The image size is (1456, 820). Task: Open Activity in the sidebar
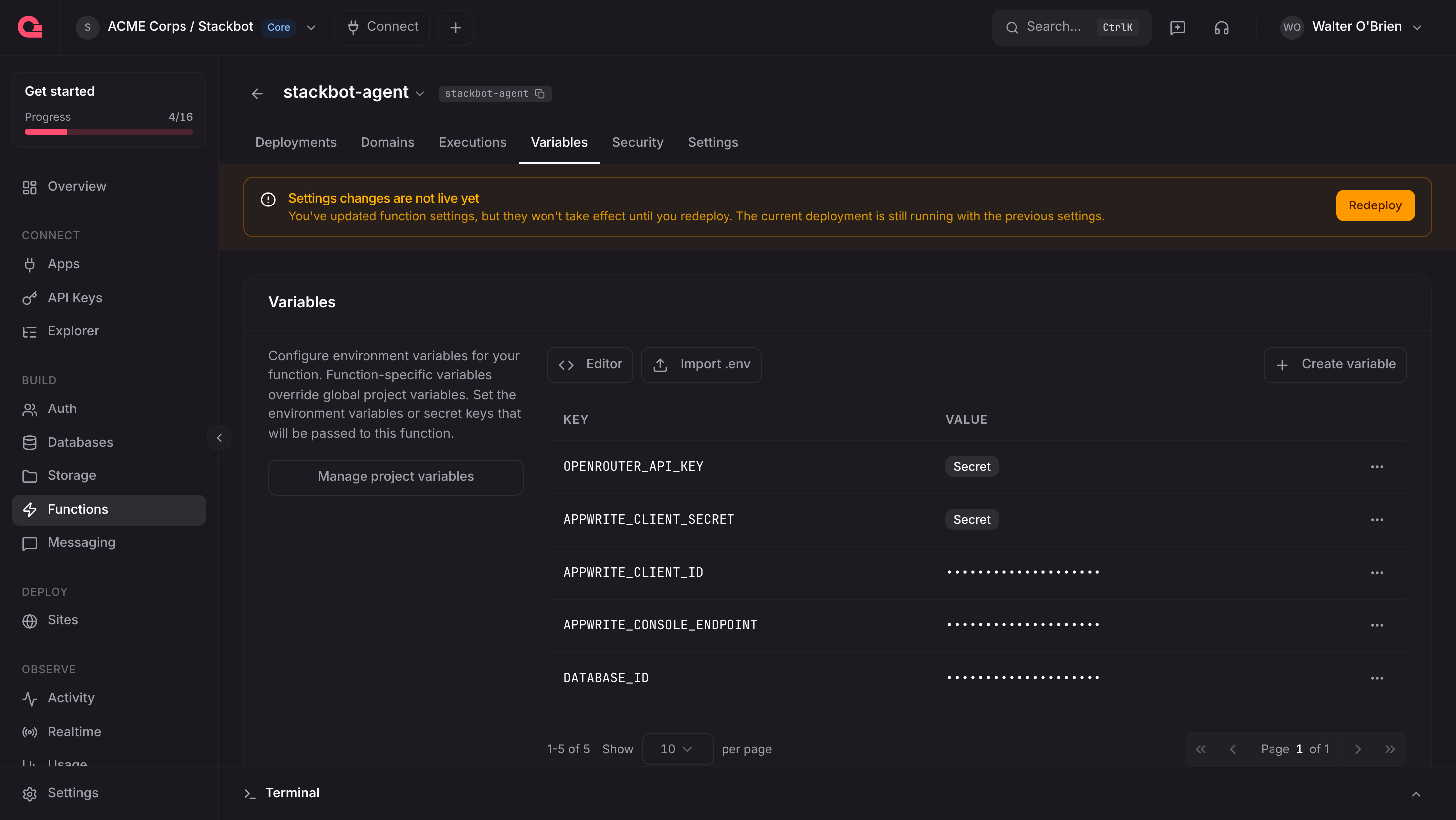(109, 698)
